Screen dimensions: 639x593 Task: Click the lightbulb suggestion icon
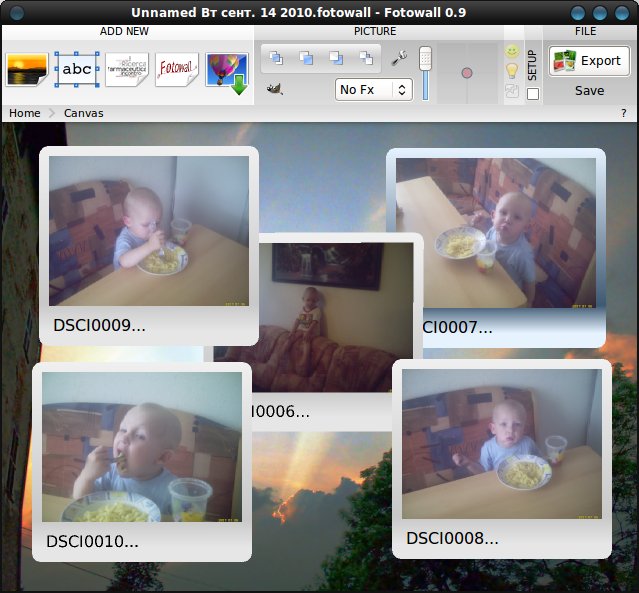point(512,71)
